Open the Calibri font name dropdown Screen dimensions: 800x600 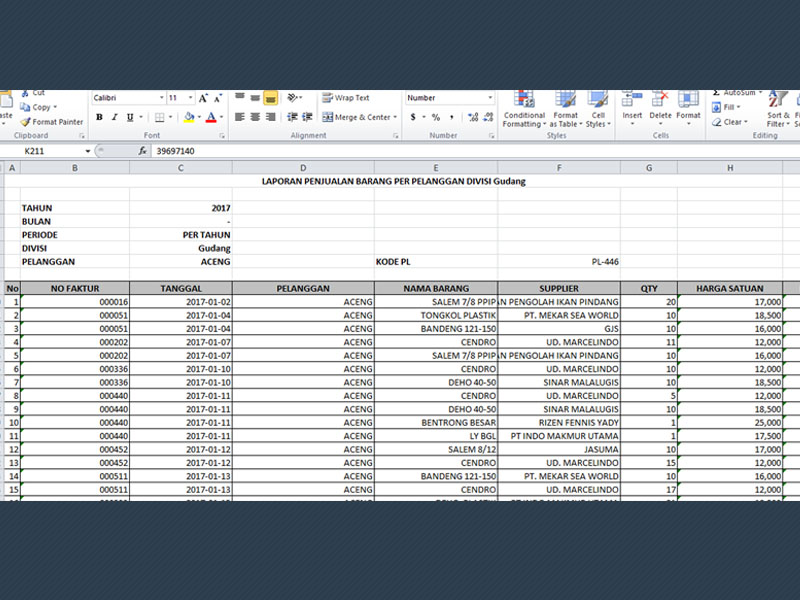point(162,98)
